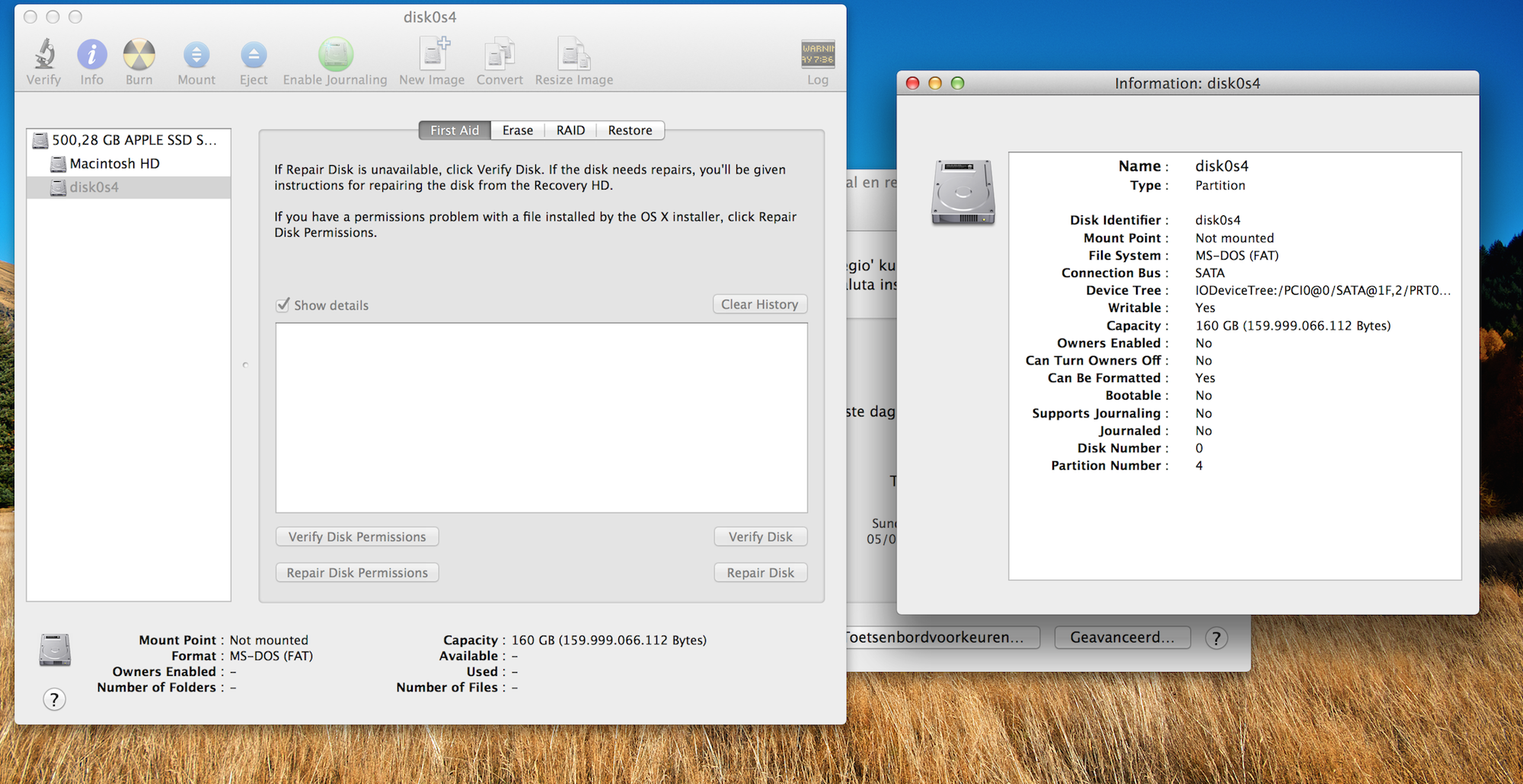The image size is (1523, 784).
Task: Click the help button beside Geavanceerd
Action: pyautogui.click(x=1217, y=638)
